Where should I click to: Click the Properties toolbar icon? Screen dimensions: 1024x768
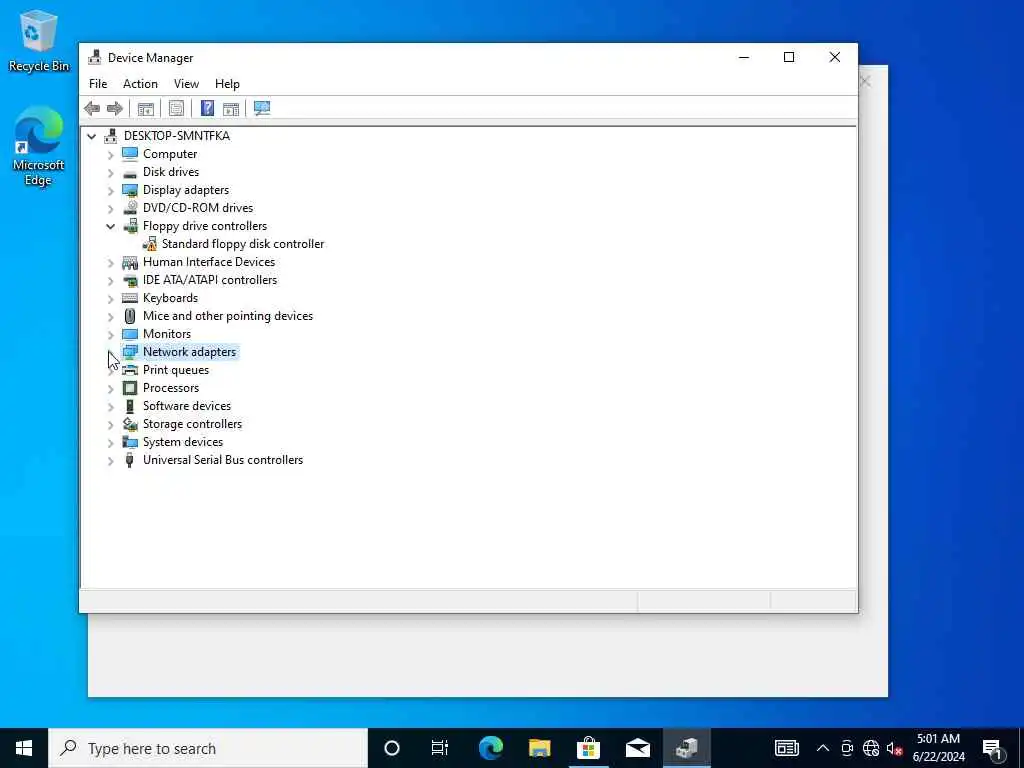tap(176, 108)
